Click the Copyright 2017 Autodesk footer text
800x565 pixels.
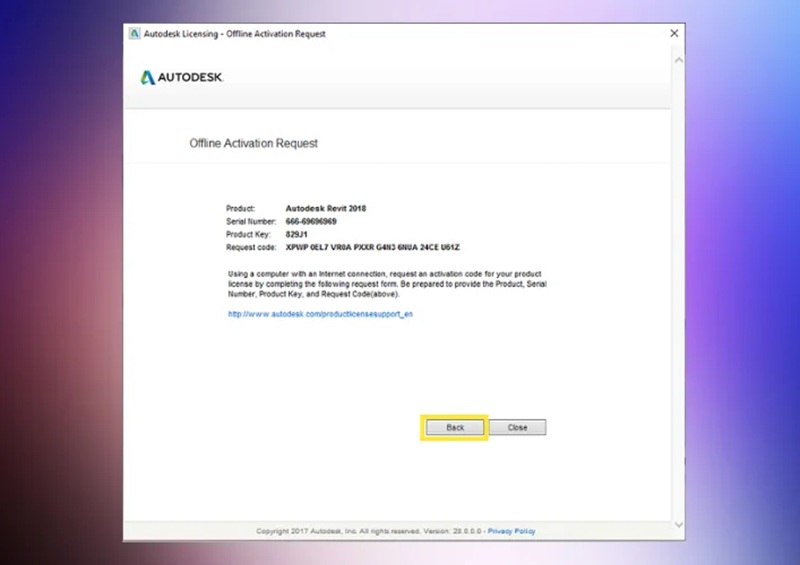click(x=368, y=531)
